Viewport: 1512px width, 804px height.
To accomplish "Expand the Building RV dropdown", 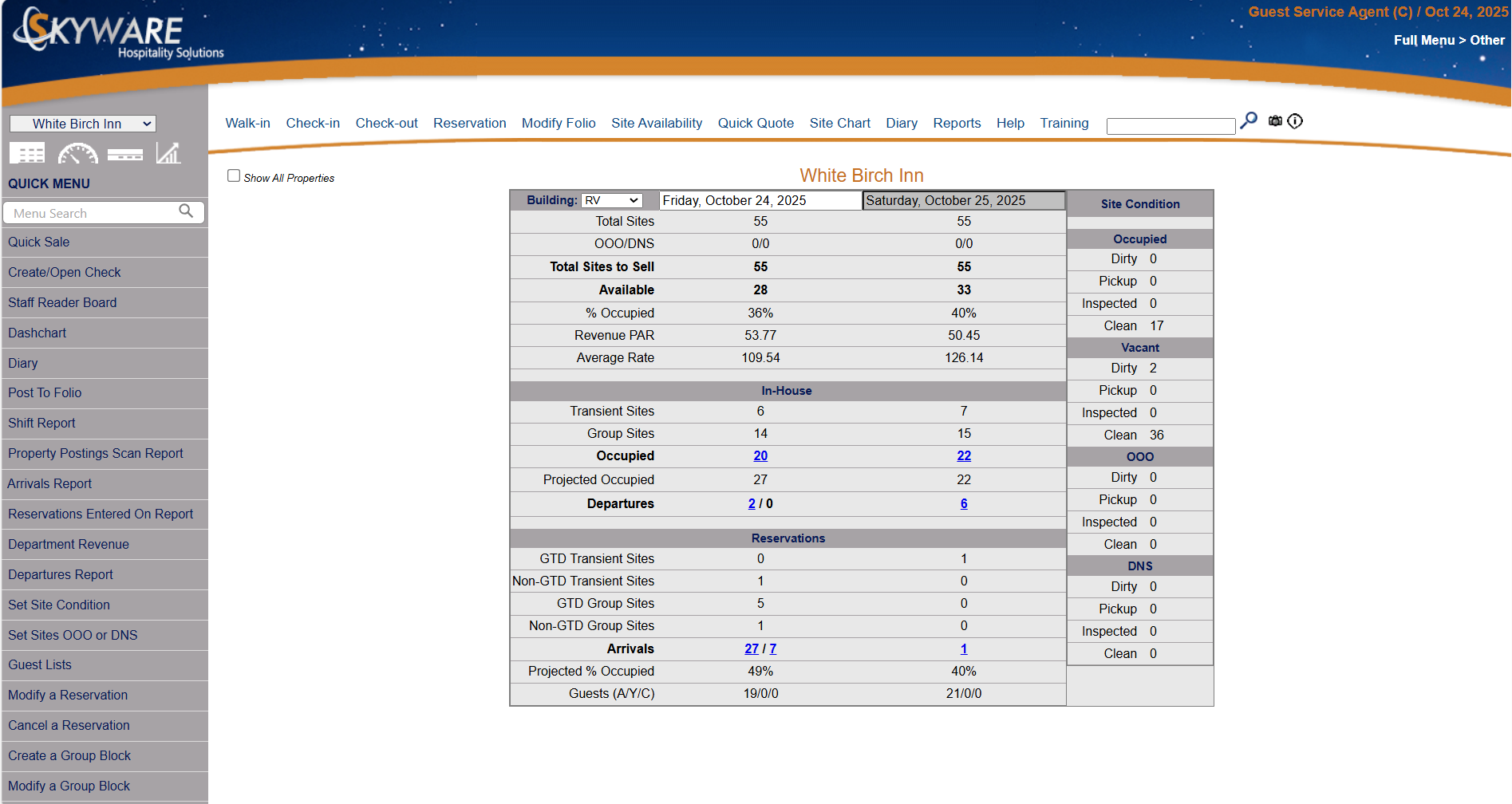I will (611, 201).
